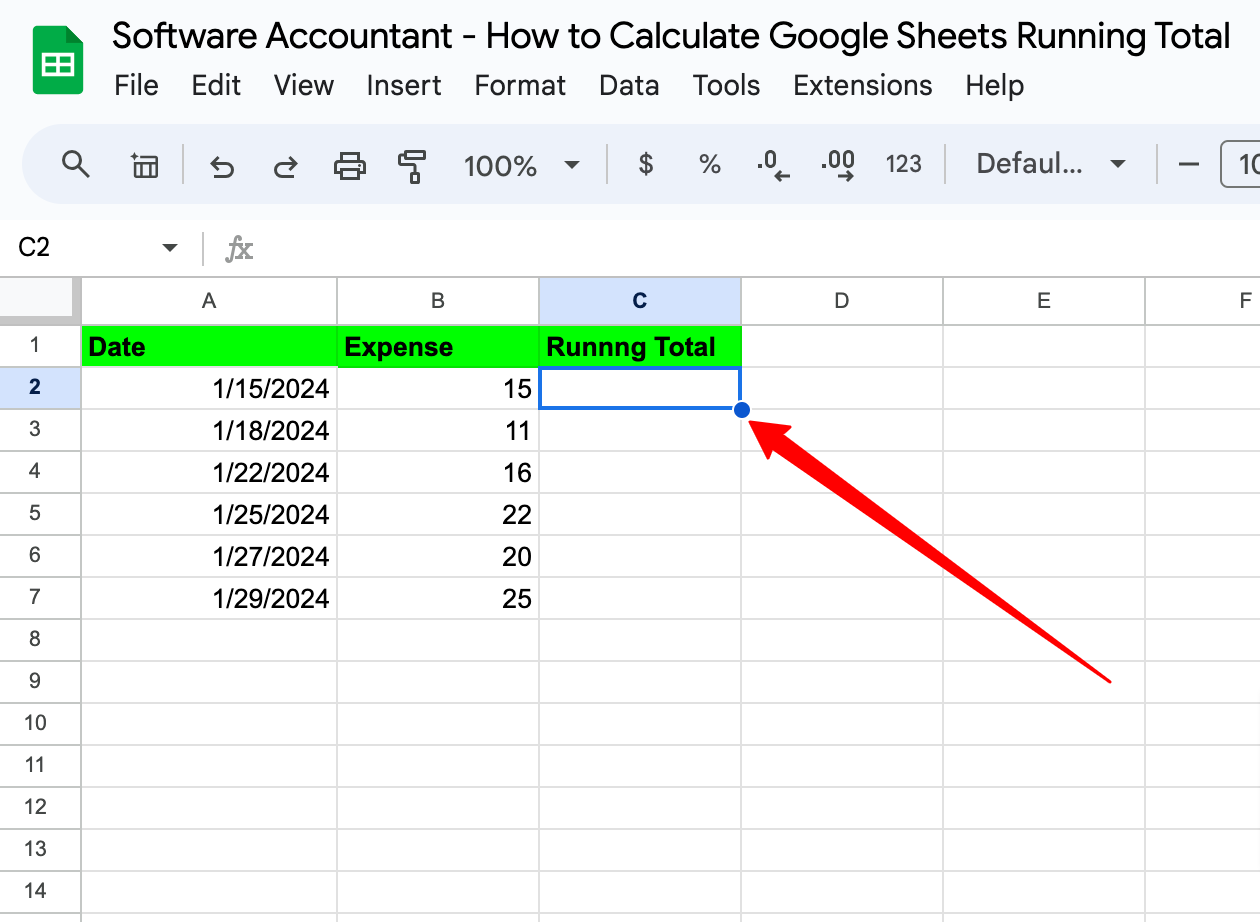
Task: Open the Edit menu
Action: click(217, 86)
